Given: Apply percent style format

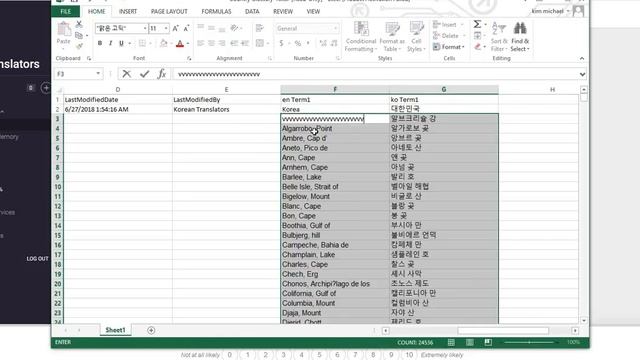Looking at the screenshot, I should 298,43.
